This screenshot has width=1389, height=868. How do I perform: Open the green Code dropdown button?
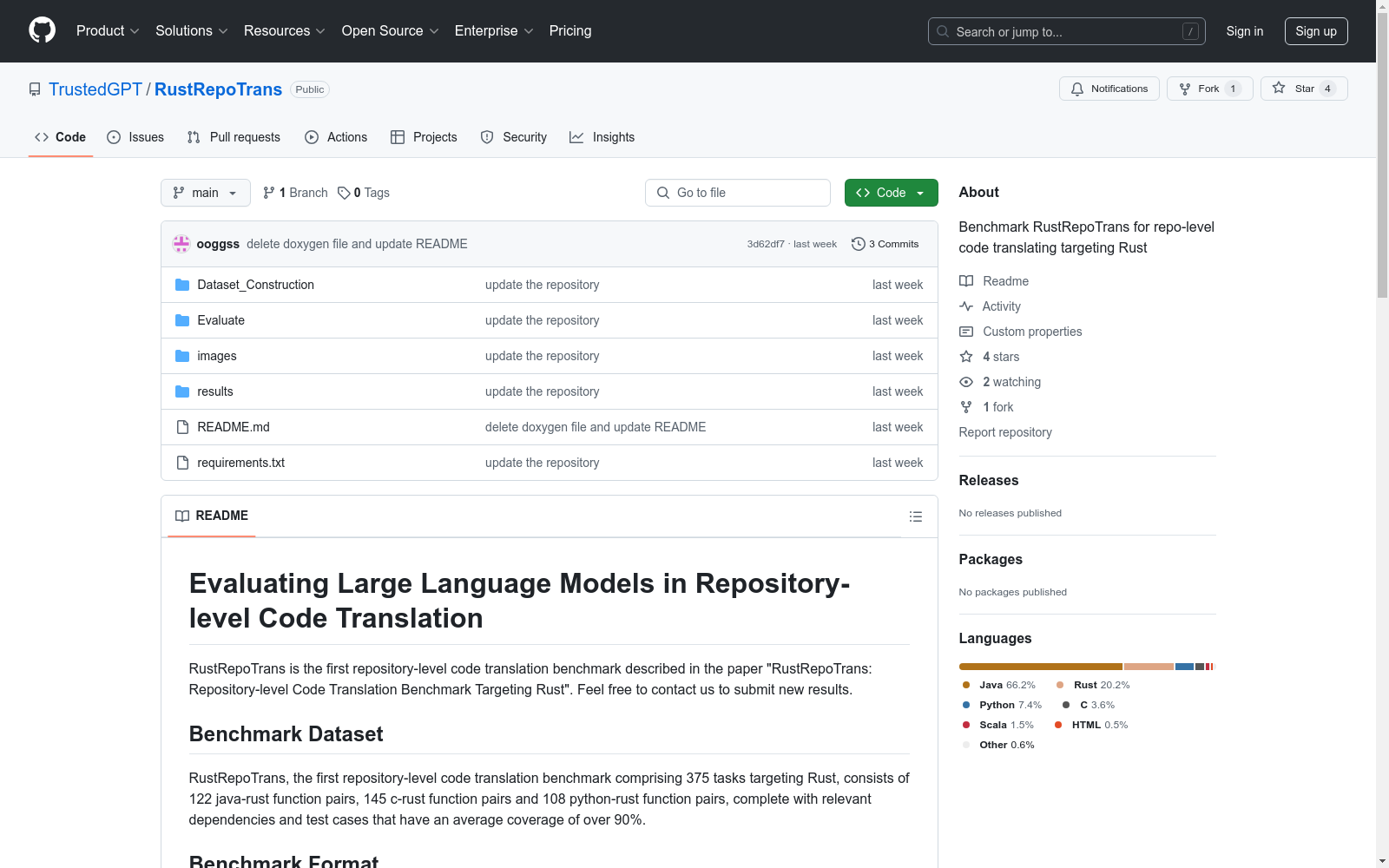pos(892,193)
